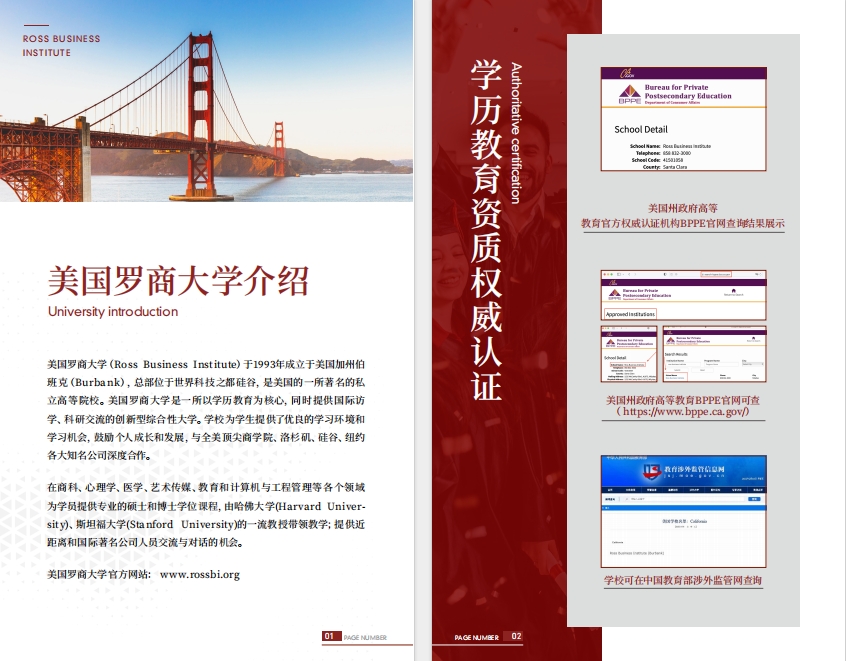Click the ROSS BUSINESS INSTITUTE logo text

tap(62, 46)
